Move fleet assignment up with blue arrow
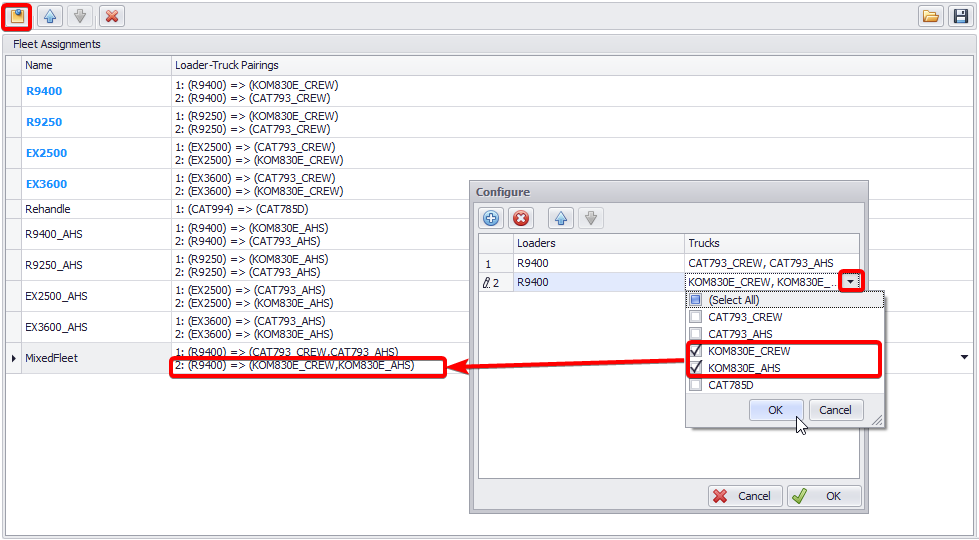The width and height of the screenshot is (979, 540). tap(50, 16)
